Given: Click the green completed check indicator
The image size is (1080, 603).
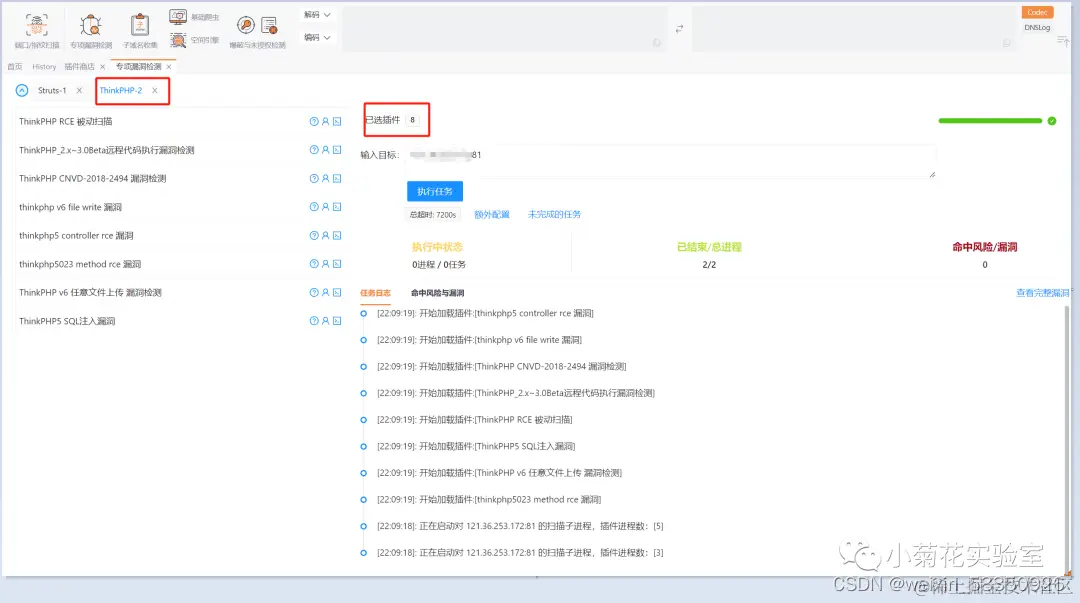Looking at the screenshot, I should pos(1052,121).
